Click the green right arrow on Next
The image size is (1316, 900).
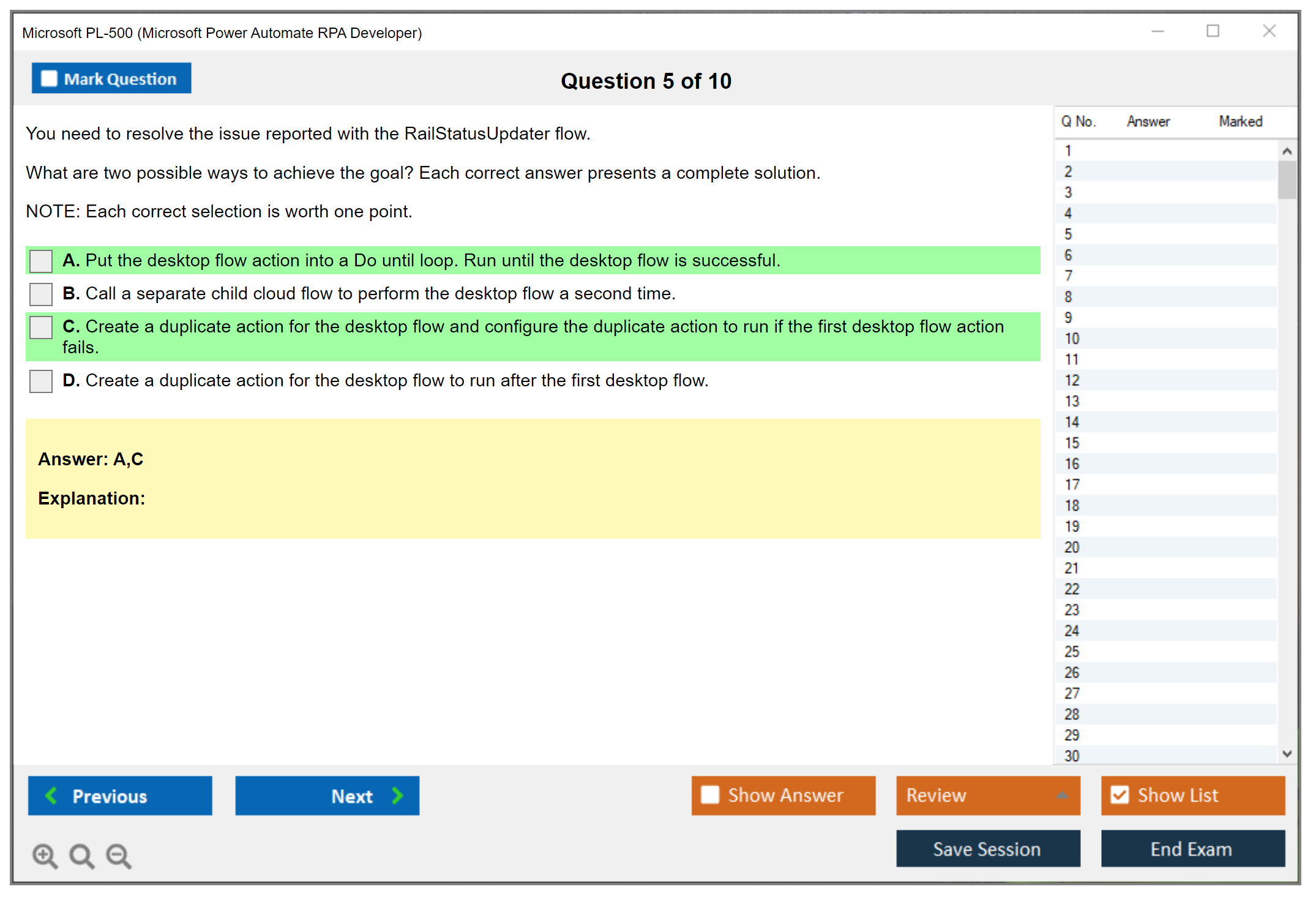[398, 796]
